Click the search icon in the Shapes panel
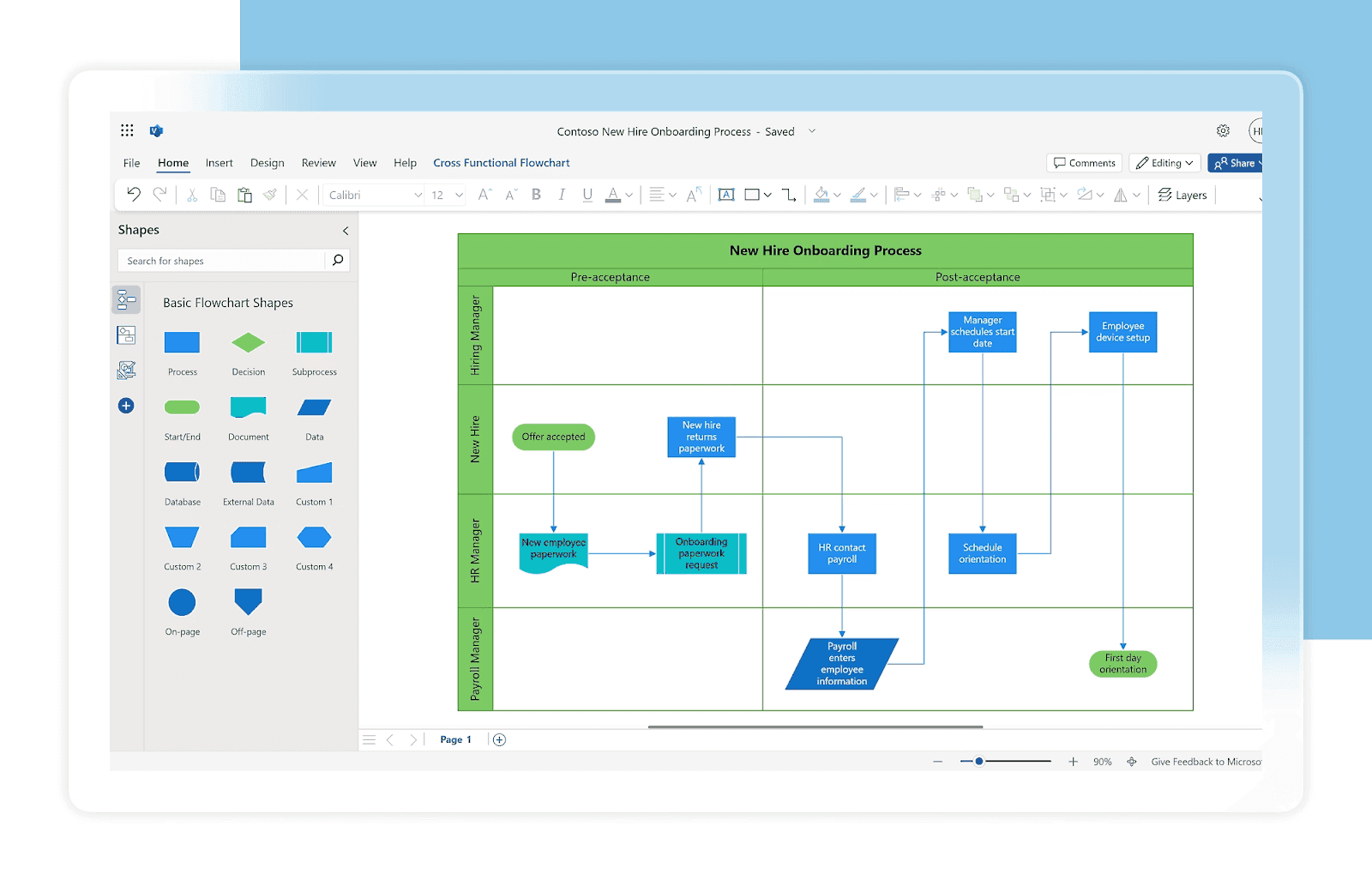Viewport: 1372px width, 880px height. (x=337, y=260)
